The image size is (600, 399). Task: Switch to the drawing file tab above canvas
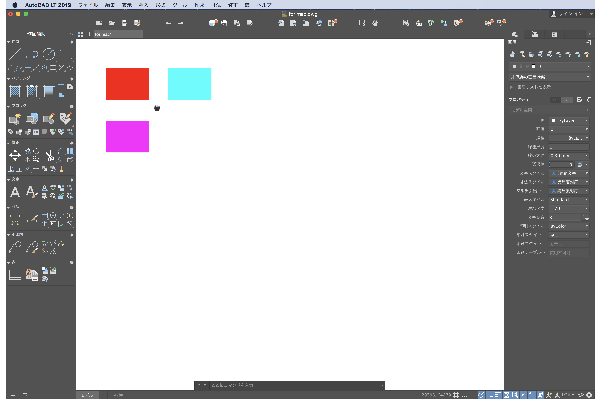117,34
